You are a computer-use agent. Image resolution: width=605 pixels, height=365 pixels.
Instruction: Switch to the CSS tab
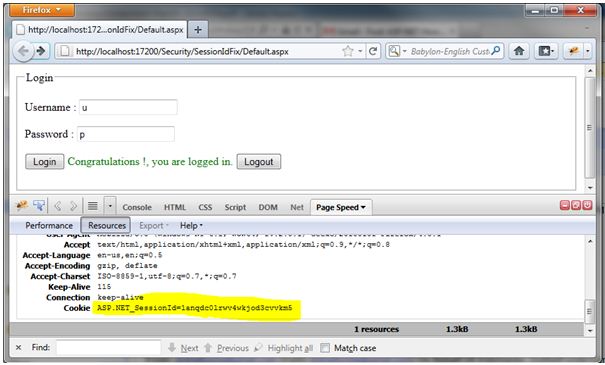tap(205, 207)
